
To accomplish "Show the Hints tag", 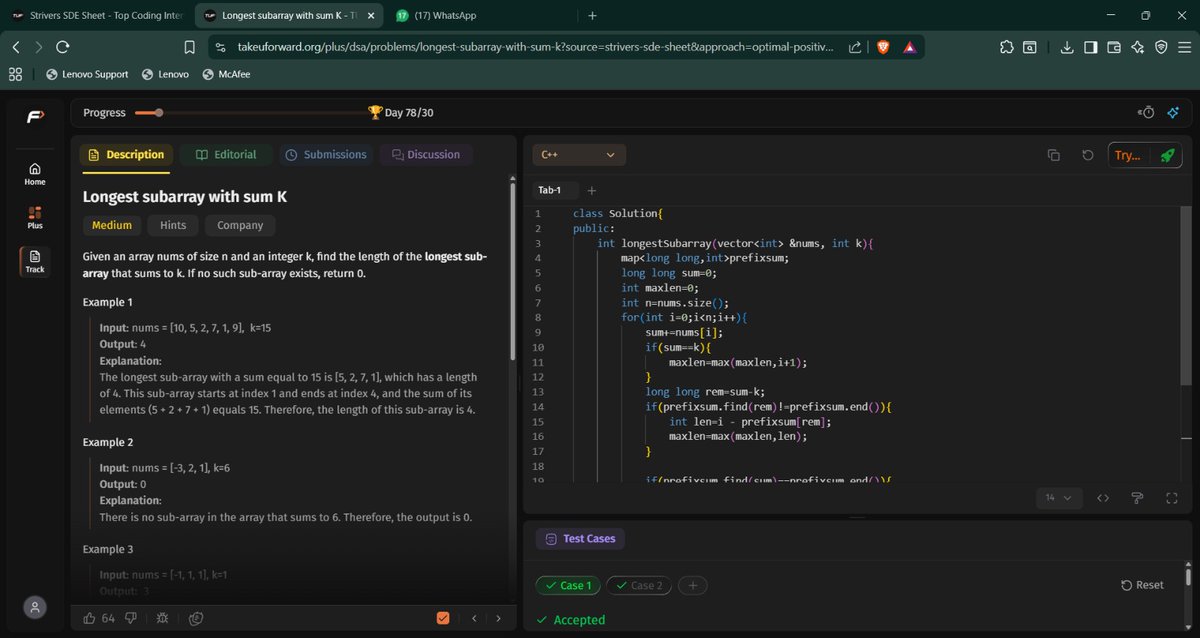I will 173,225.
